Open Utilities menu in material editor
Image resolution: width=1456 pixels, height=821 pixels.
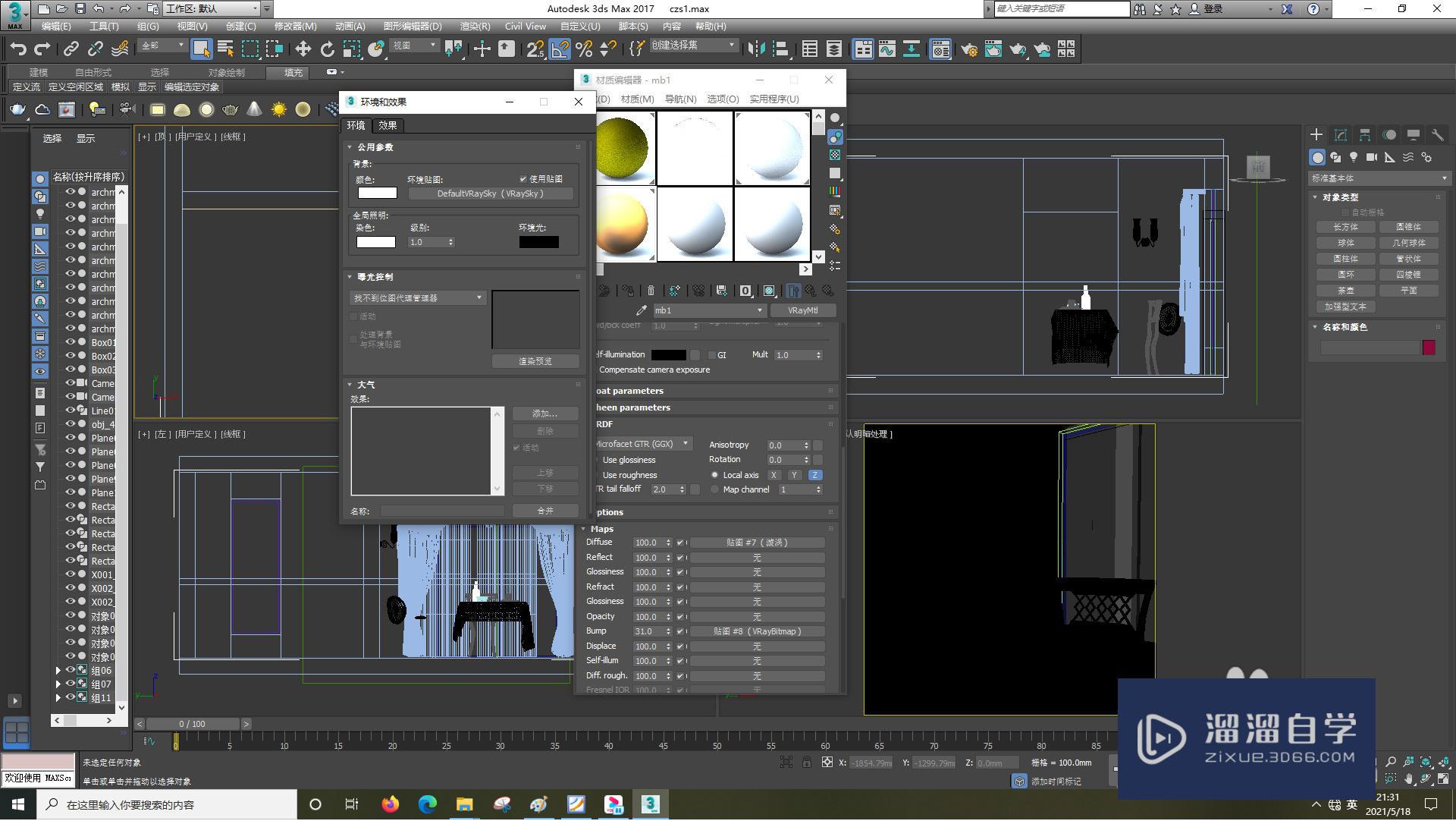[773, 99]
